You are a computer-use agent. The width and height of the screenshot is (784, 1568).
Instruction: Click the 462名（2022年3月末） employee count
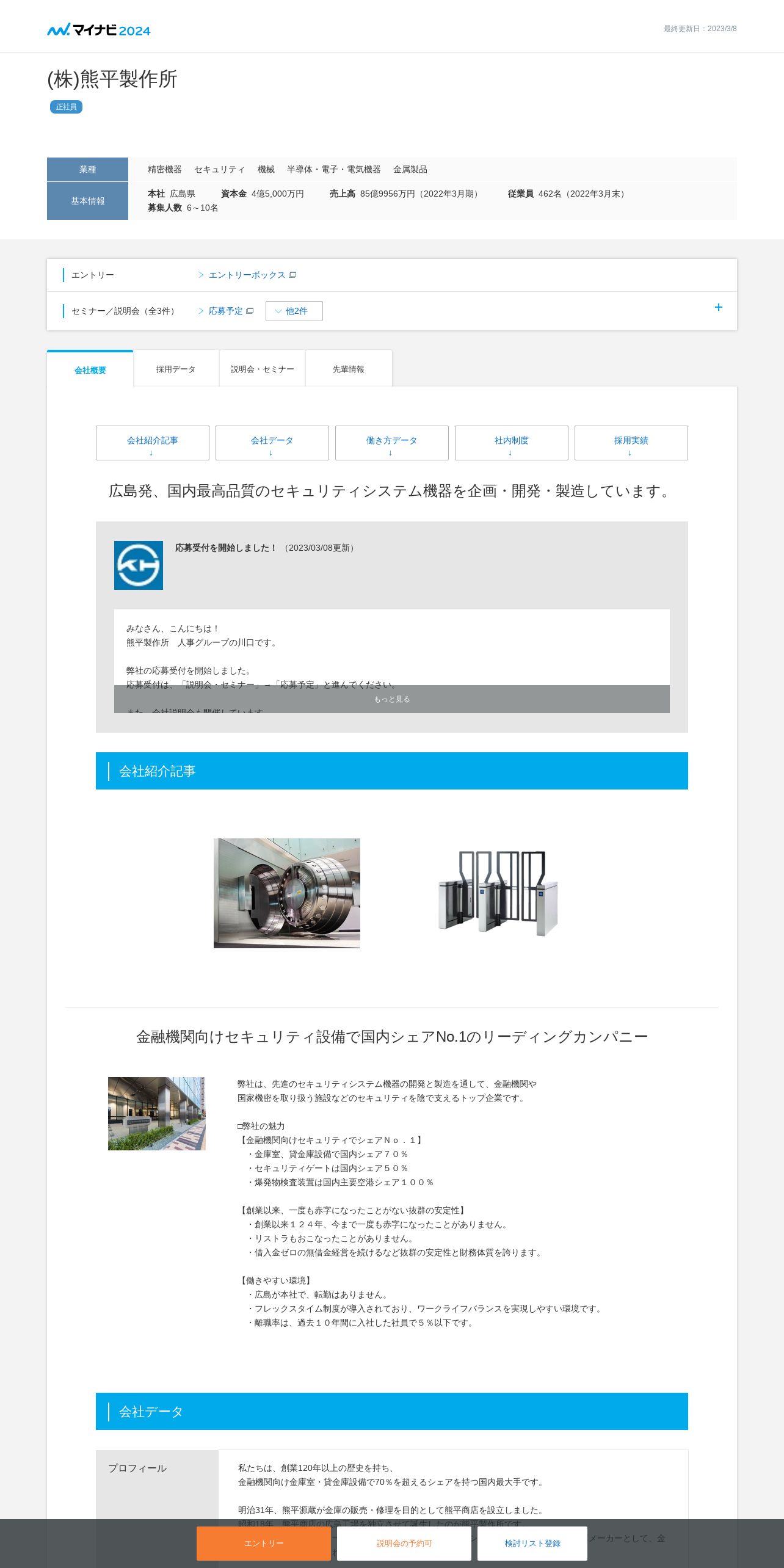[583, 194]
